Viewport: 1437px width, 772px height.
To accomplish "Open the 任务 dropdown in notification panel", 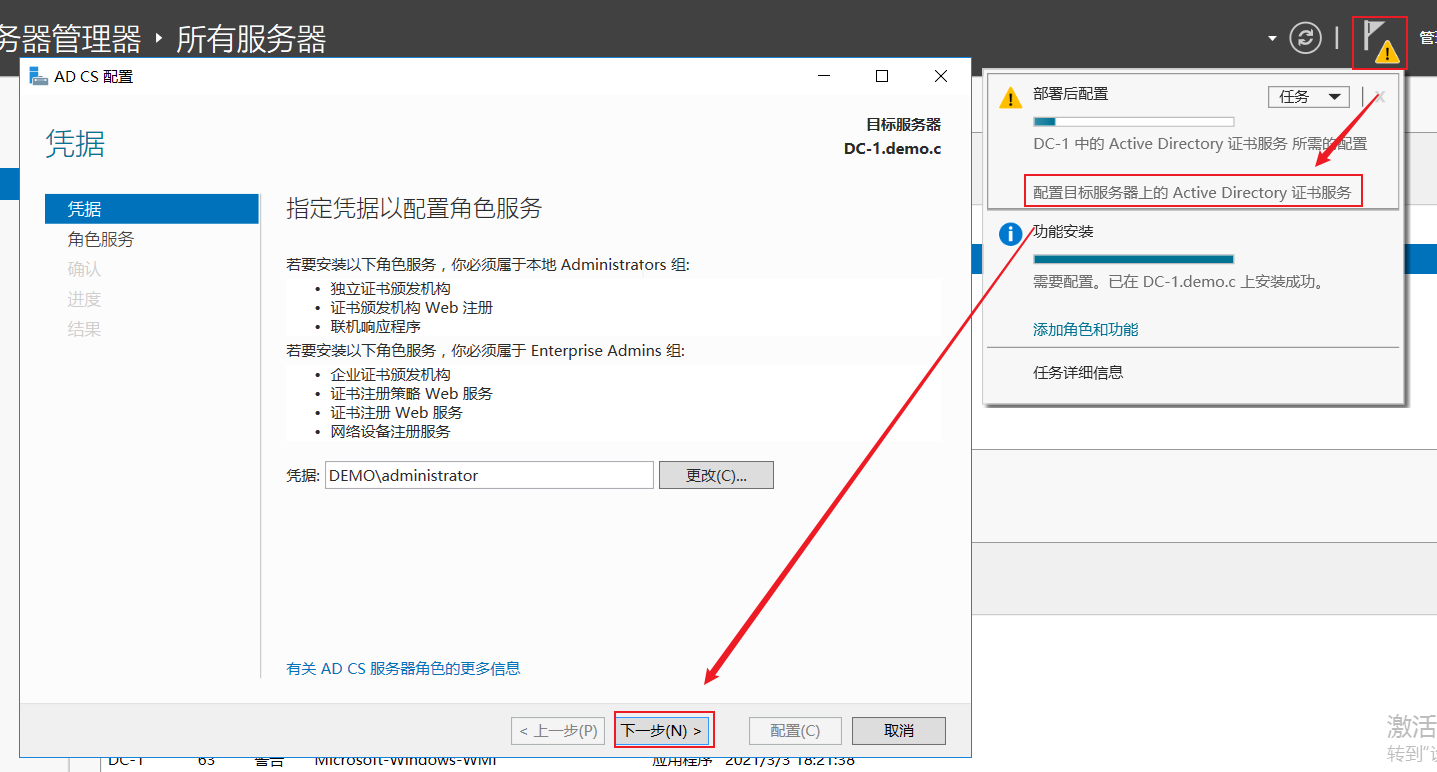I will [1308, 97].
